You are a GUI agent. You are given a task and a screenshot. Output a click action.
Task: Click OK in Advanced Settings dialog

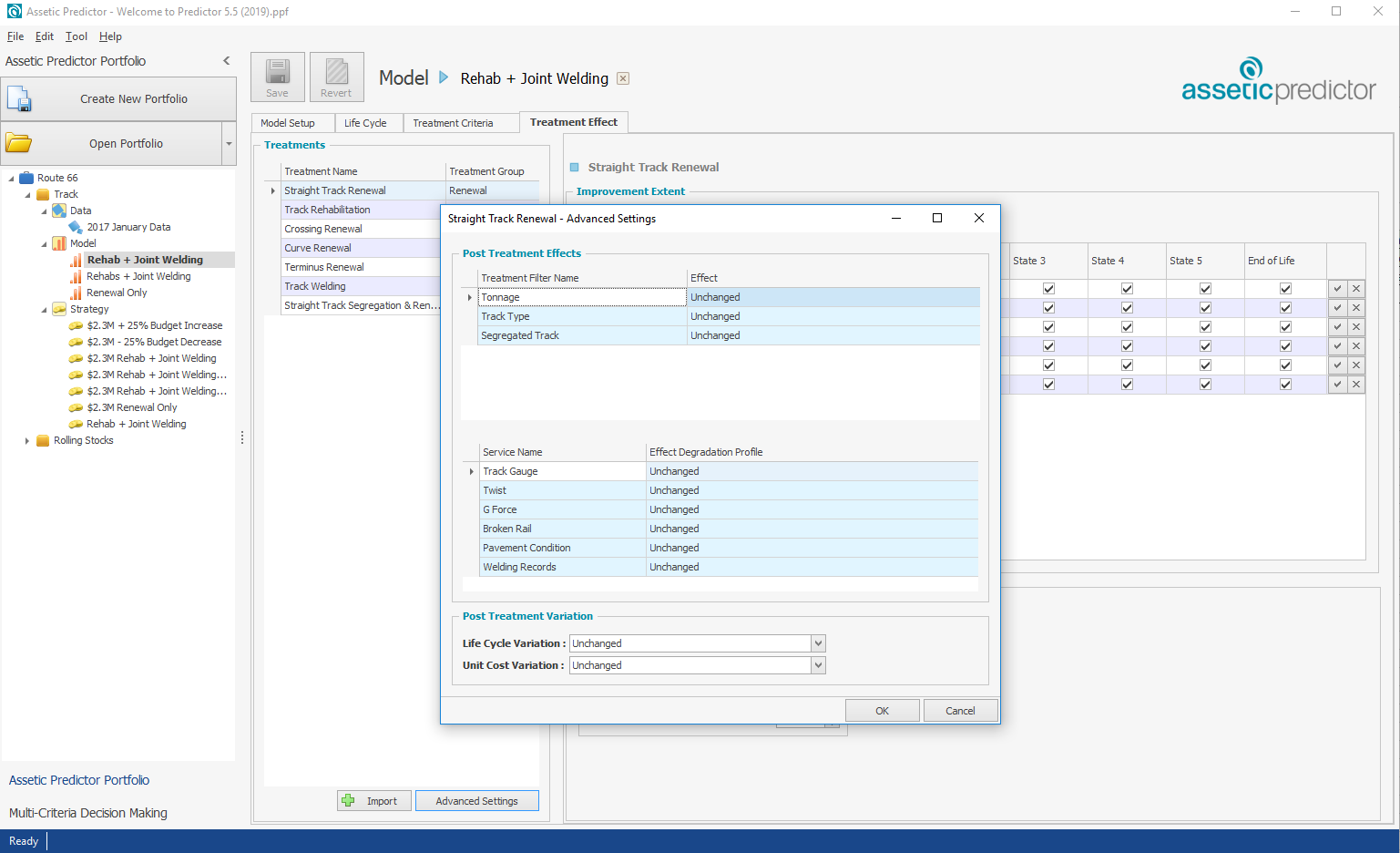(x=882, y=711)
